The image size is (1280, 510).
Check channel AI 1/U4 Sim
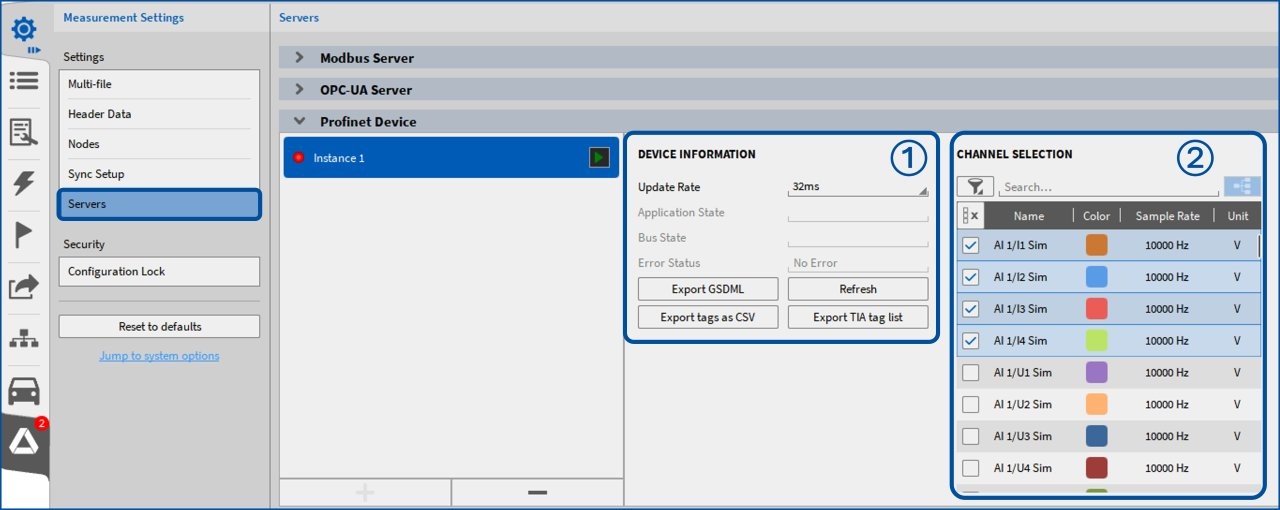[x=970, y=468]
